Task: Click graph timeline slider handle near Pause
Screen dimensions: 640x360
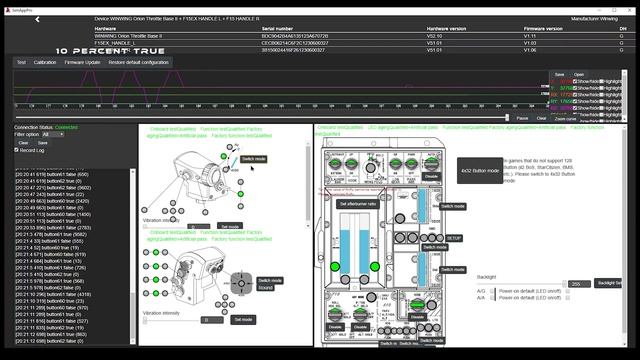Action: click(x=507, y=118)
